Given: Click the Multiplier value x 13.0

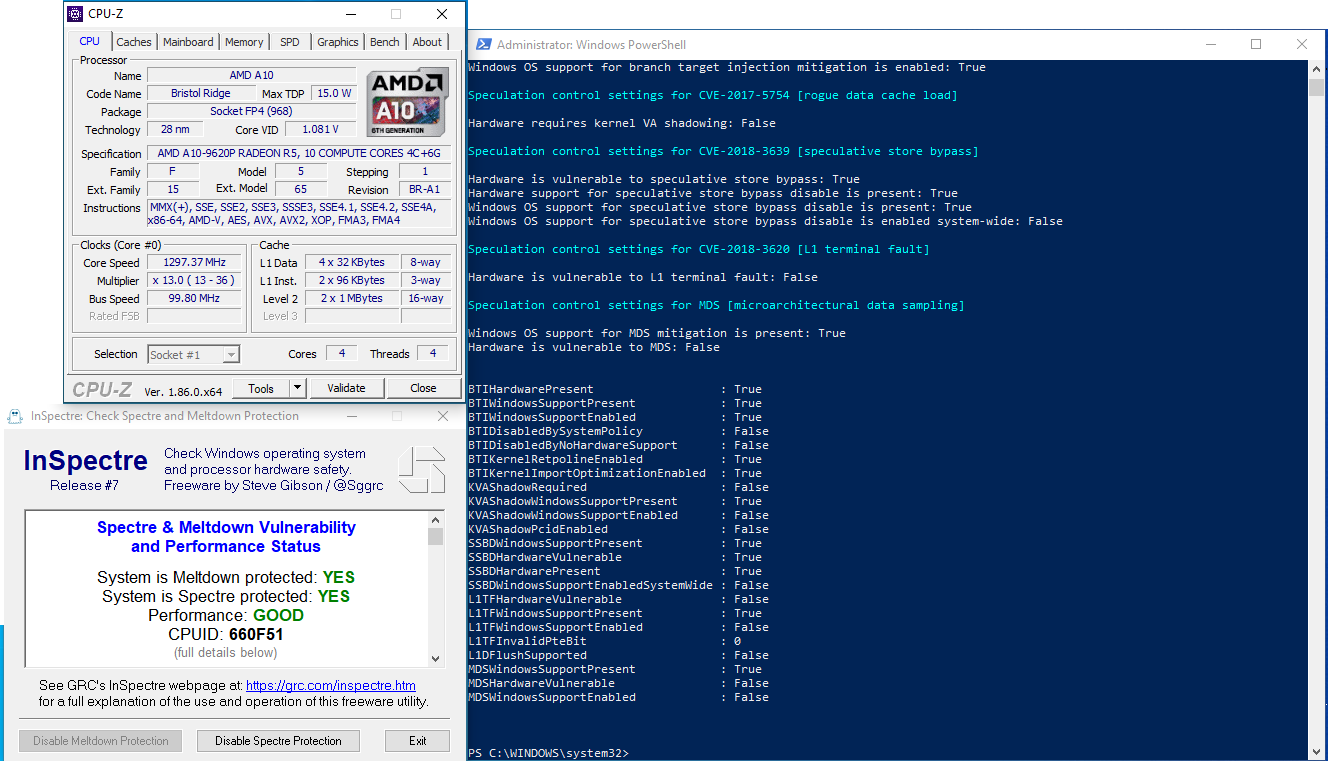Looking at the screenshot, I should click(x=194, y=281).
